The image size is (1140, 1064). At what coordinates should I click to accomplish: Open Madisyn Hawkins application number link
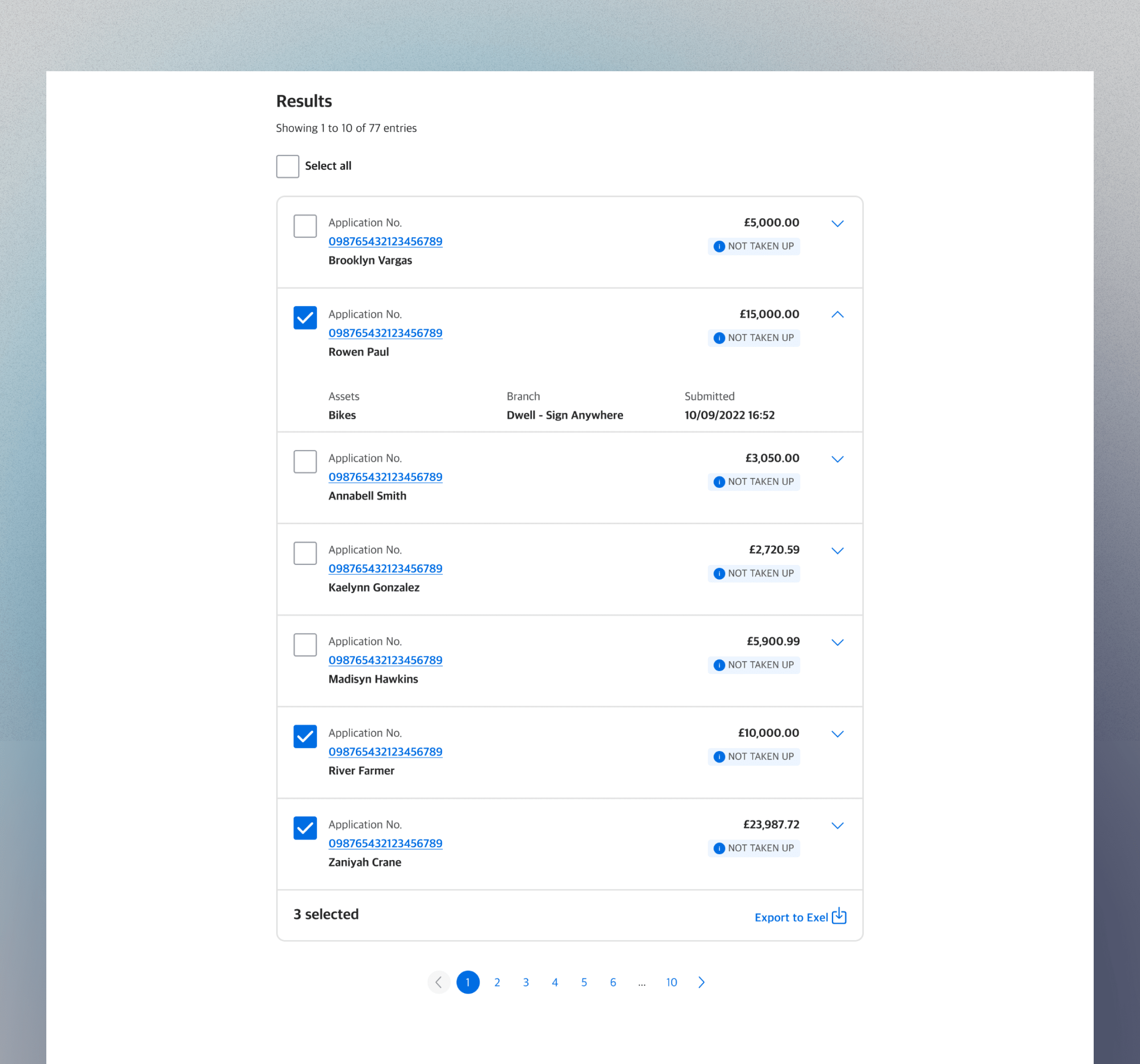(x=385, y=660)
